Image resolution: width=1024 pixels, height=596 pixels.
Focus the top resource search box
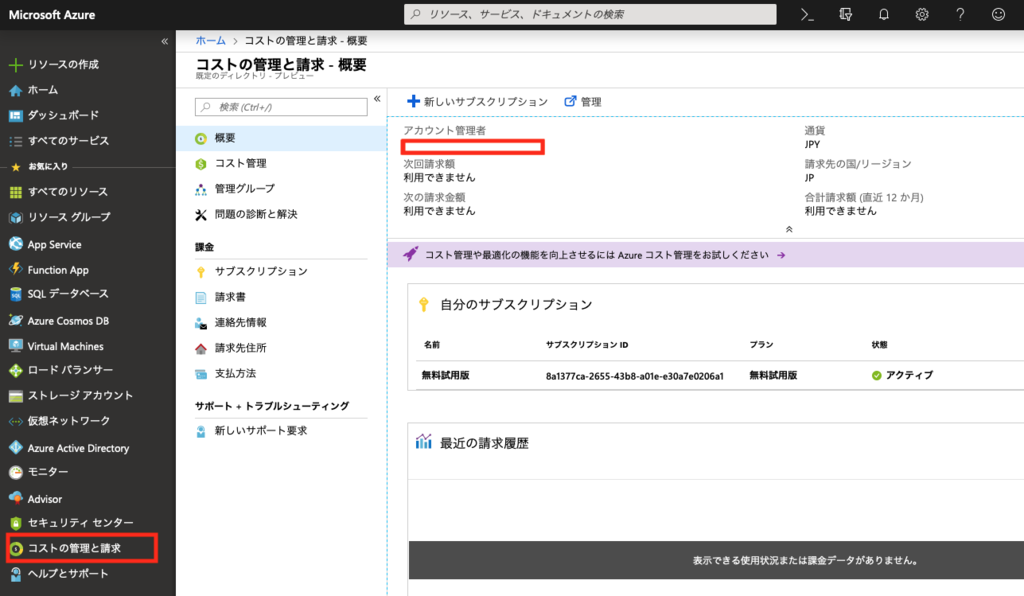click(590, 14)
